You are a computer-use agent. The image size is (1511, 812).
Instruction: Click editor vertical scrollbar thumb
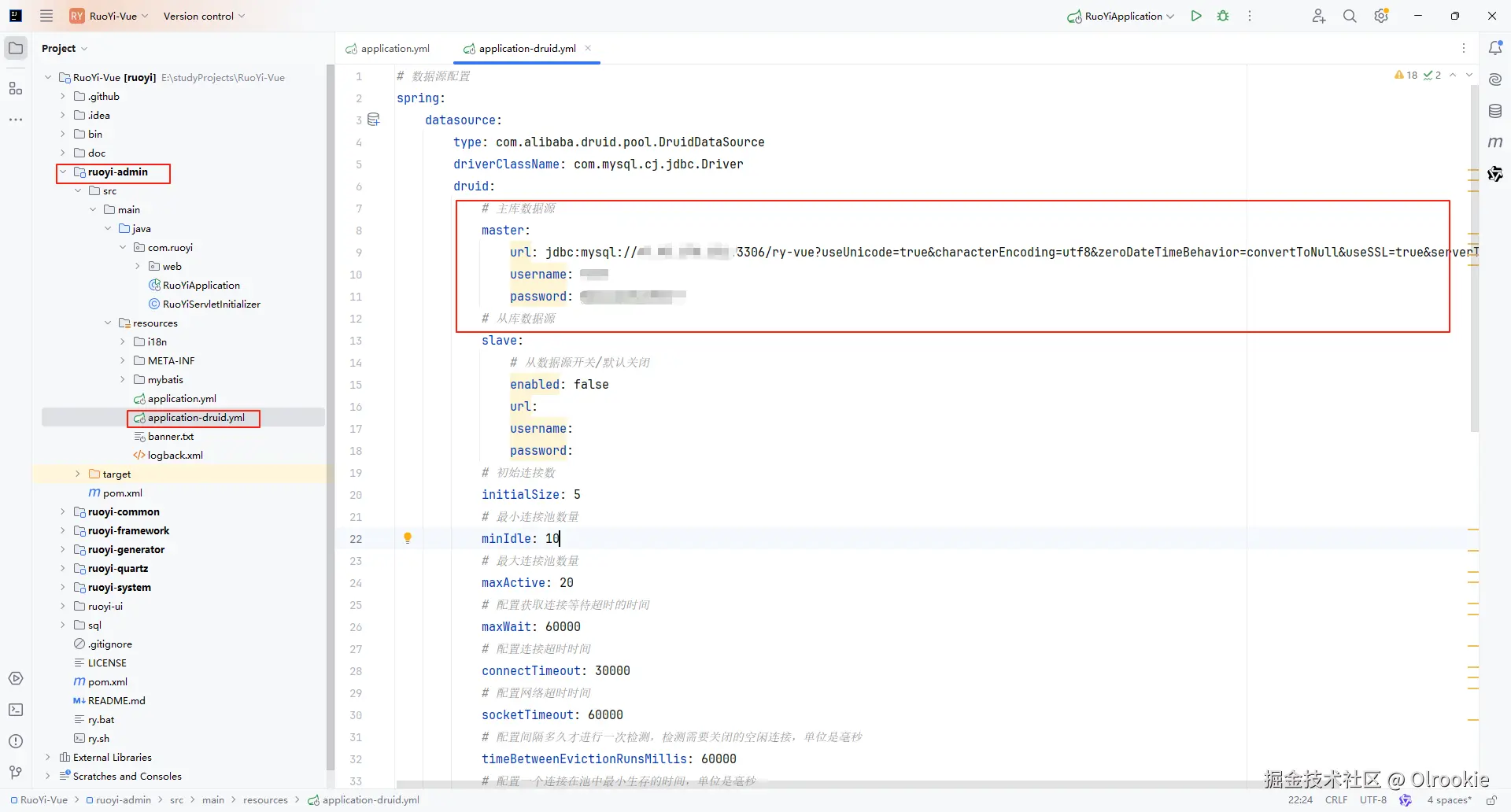pyautogui.click(x=1474, y=259)
